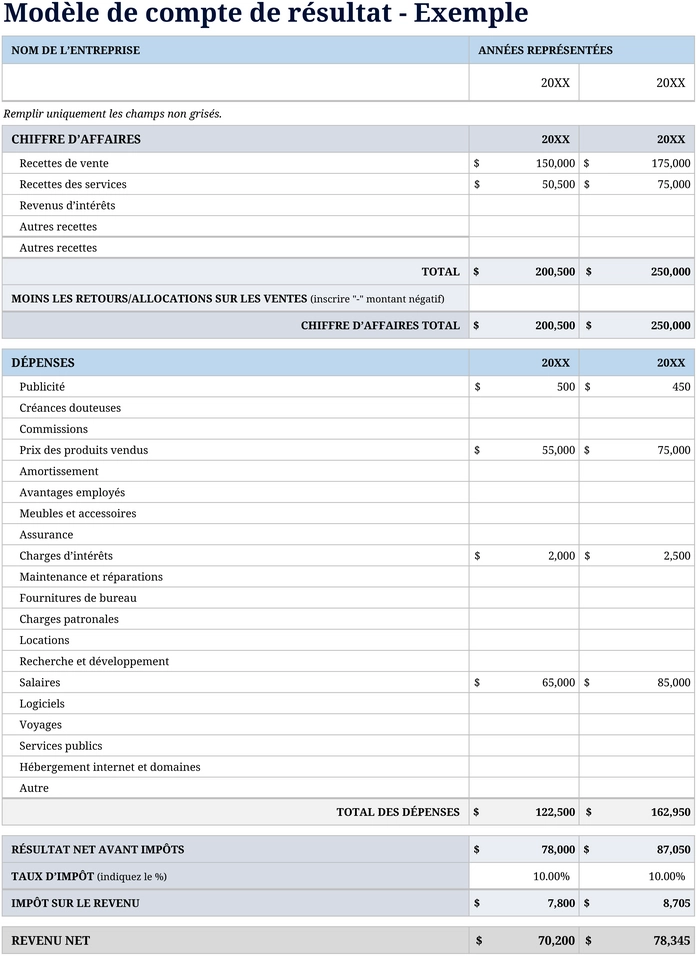Viewport: 697px width, 956px height.
Task: Select the Prix des produits vendus label
Action: 84,450
